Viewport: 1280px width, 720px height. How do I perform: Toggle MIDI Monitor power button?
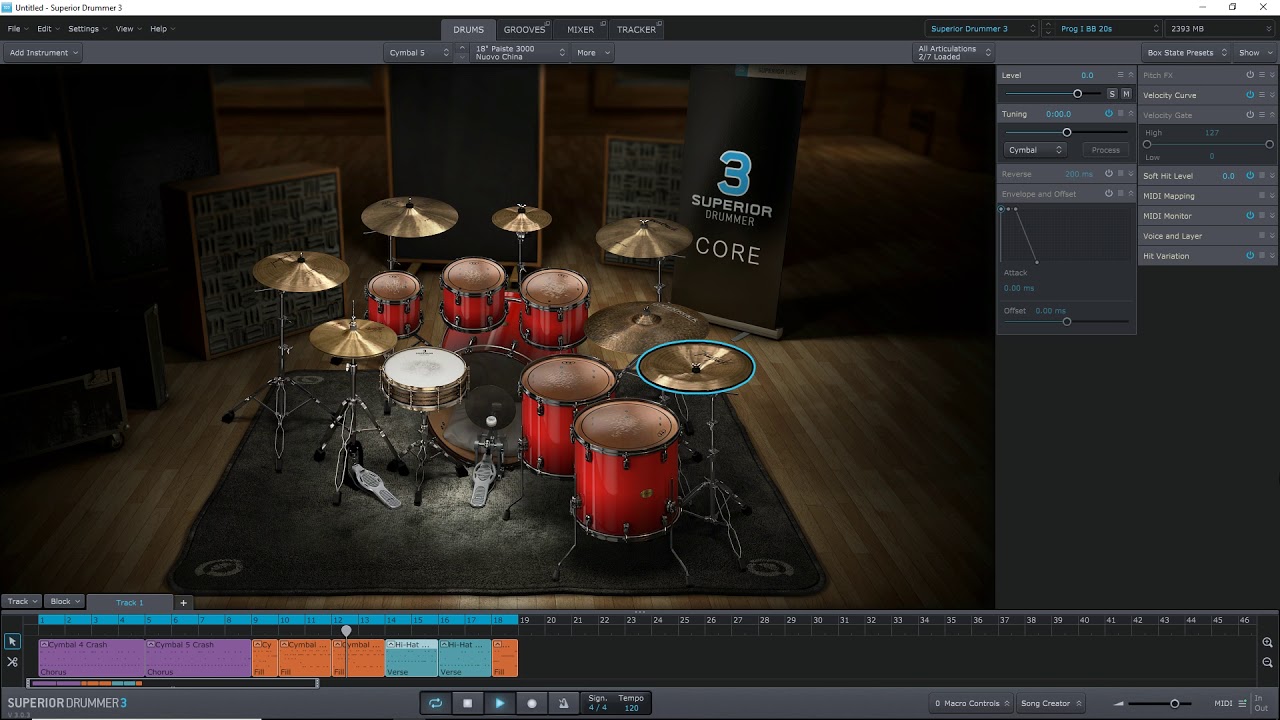pos(1250,216)
